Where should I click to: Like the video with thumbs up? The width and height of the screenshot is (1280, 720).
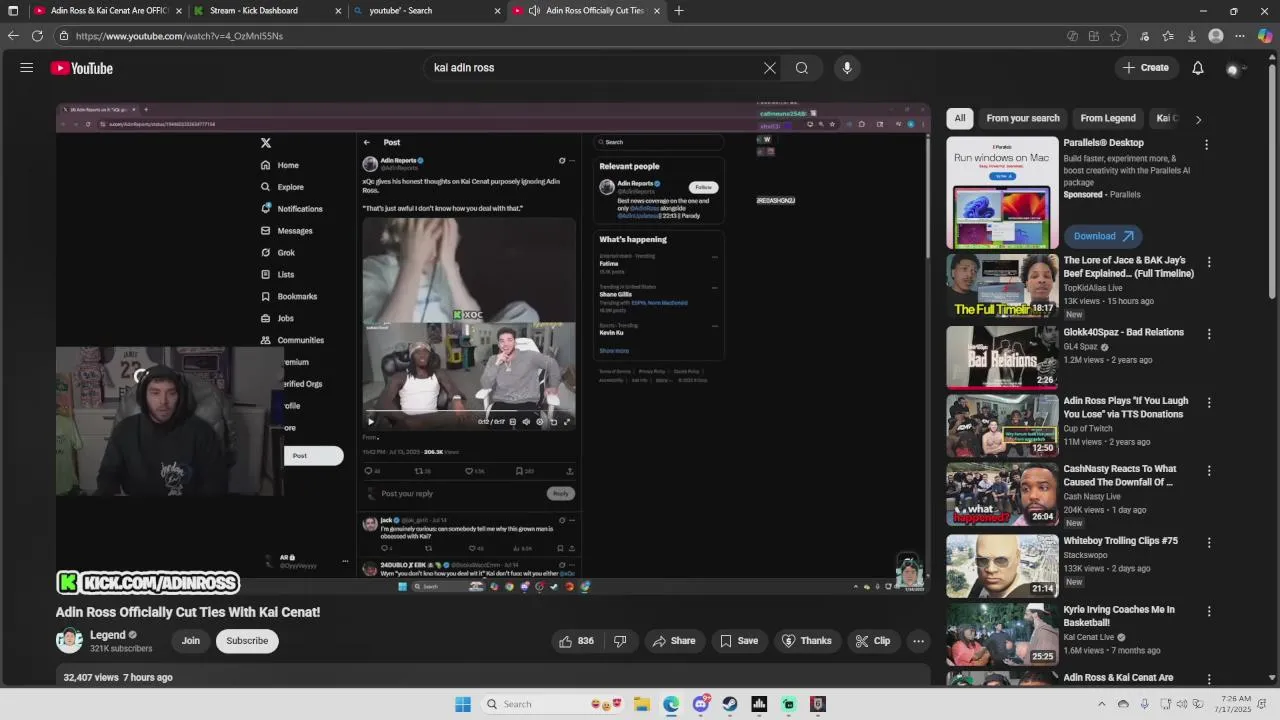pyautogui.click(x=577, y=641)
